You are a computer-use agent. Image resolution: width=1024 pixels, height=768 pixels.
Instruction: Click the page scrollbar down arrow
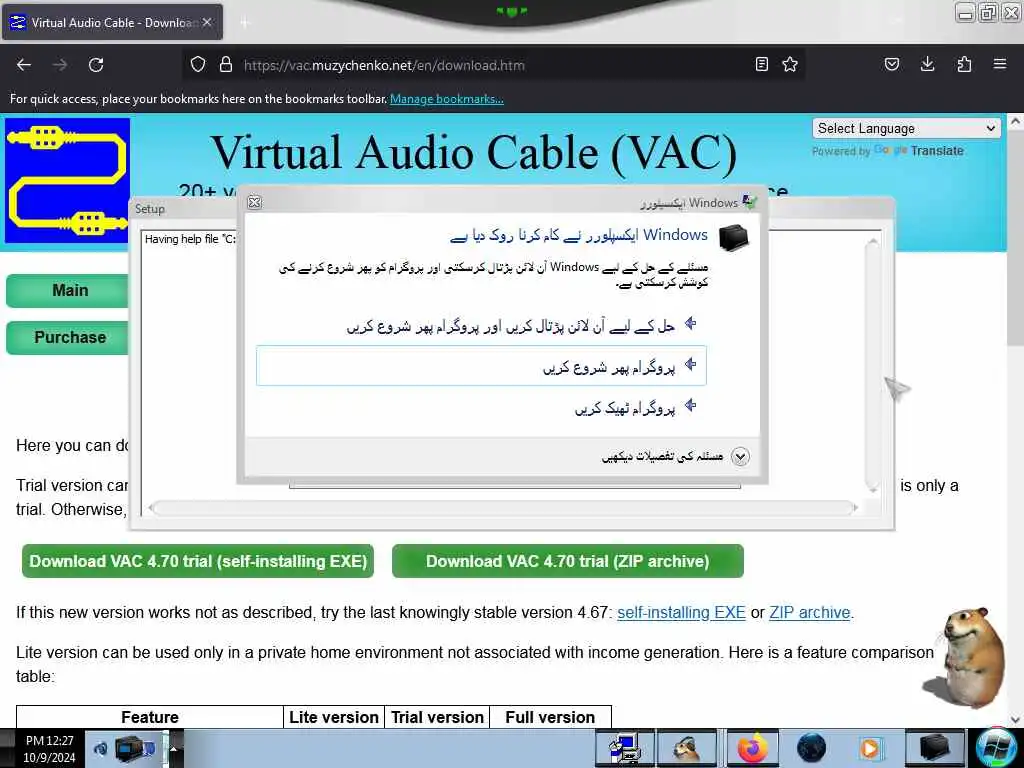(1015, 720)
